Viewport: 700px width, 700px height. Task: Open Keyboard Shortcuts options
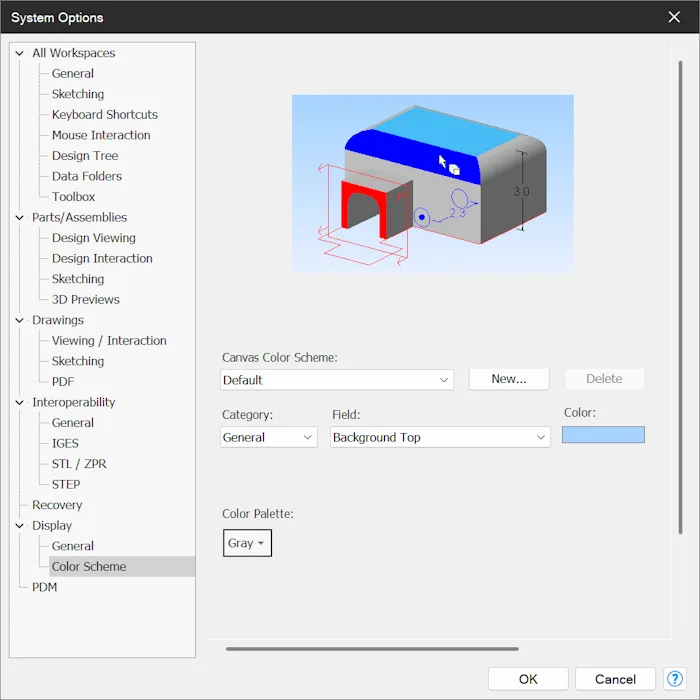[x=105, y=114]
